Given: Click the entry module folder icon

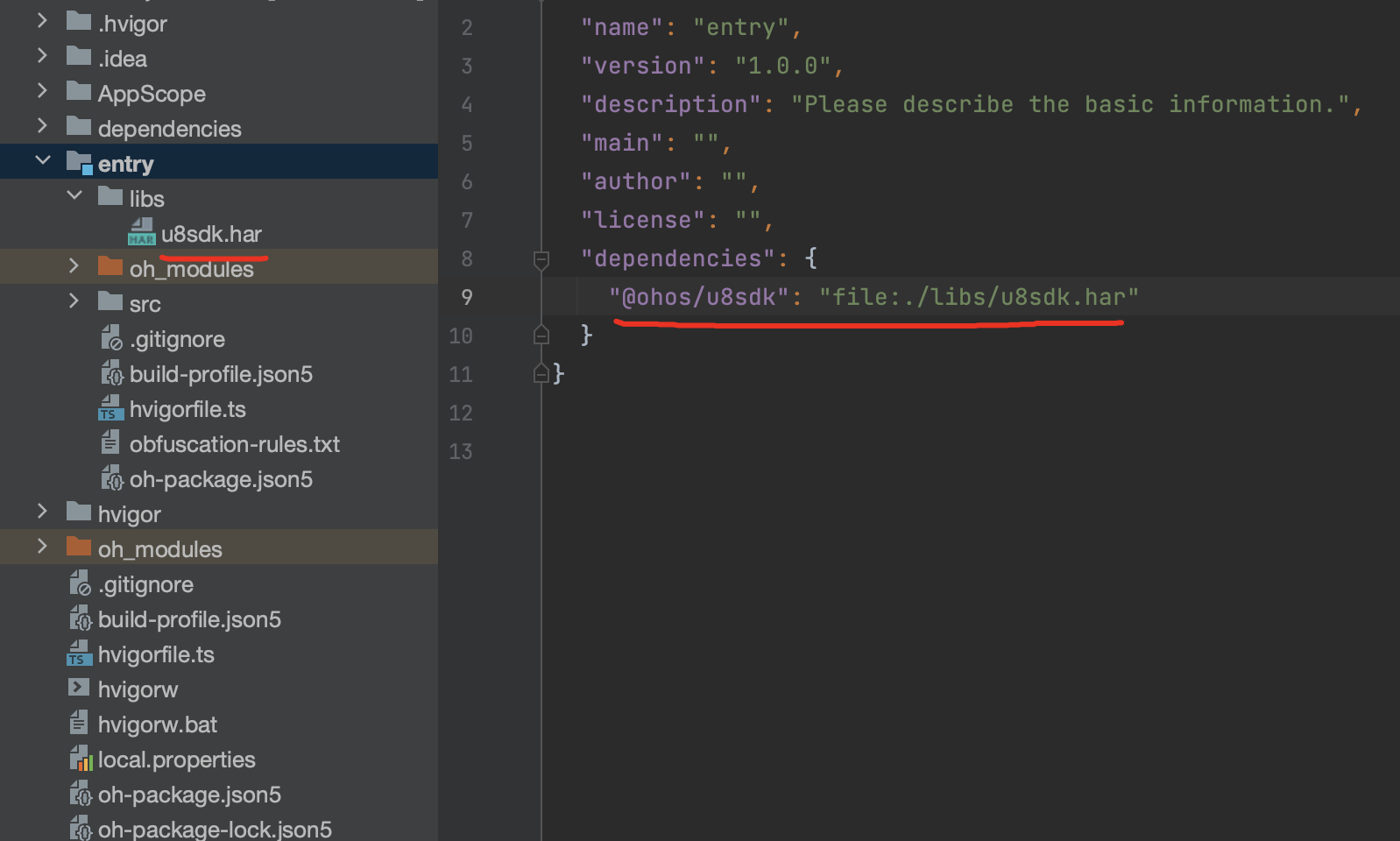Looking at the screenshot, I should click(80, 163).
